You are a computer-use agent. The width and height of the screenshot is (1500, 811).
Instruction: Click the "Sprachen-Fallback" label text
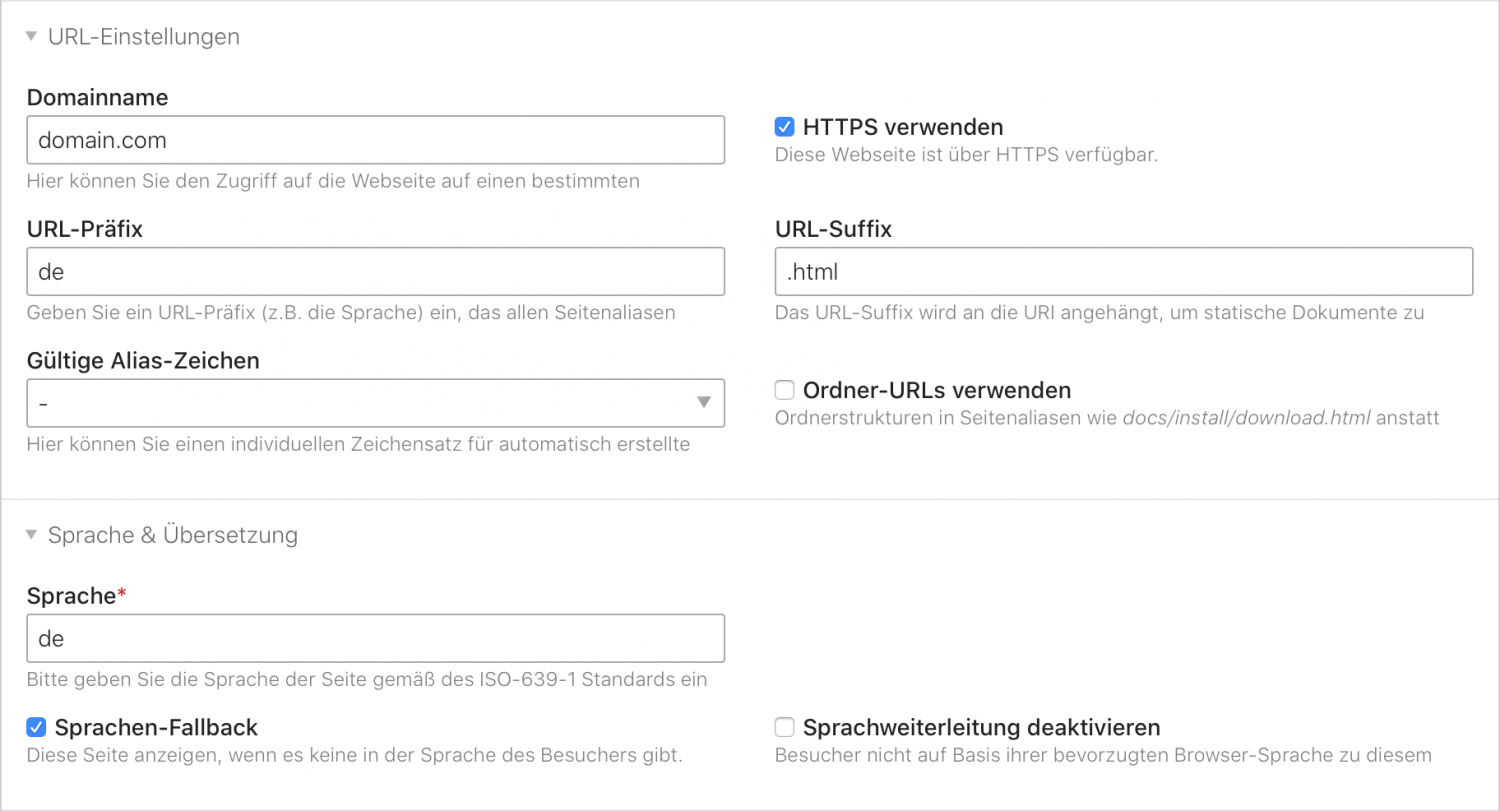pyautogui.click(x=156, y=727)
